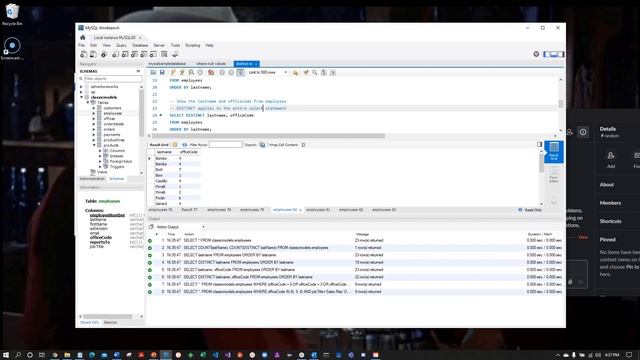Screen dimensions: 640x360
Task: Click the commit transaction icon
Action: [x=222, y=72]
